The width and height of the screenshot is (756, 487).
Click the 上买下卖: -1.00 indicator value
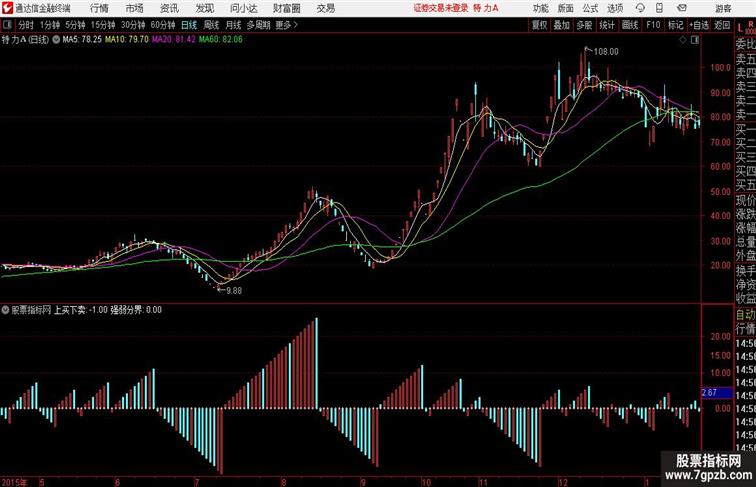pyautogui.click(x=81, y=310)
